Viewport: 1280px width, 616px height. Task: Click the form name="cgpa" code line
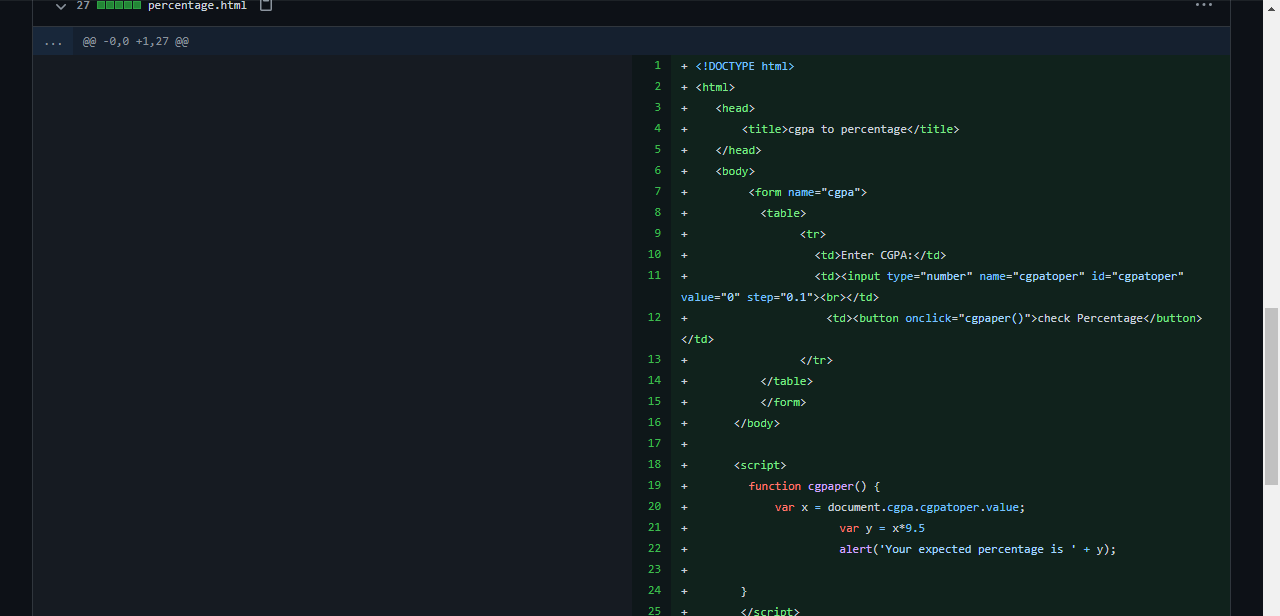807,192
